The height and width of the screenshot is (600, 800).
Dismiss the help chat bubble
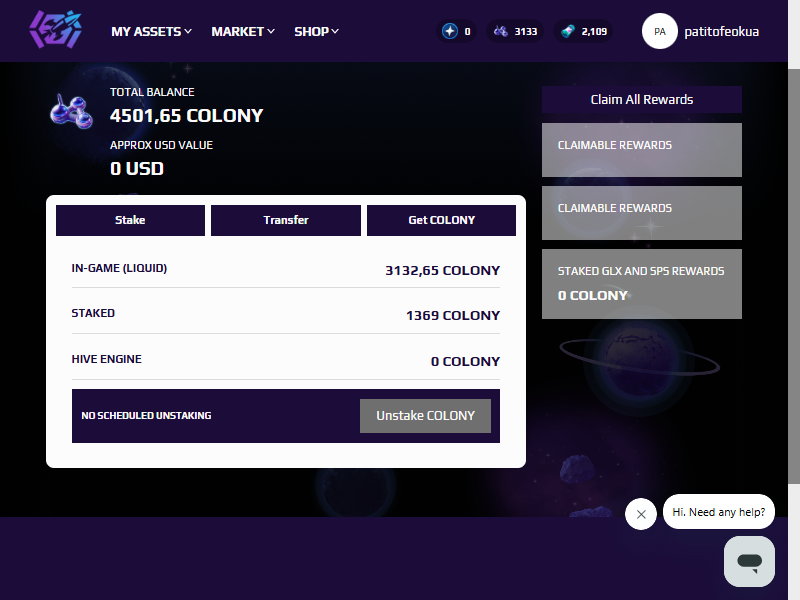tap(641, 514)
